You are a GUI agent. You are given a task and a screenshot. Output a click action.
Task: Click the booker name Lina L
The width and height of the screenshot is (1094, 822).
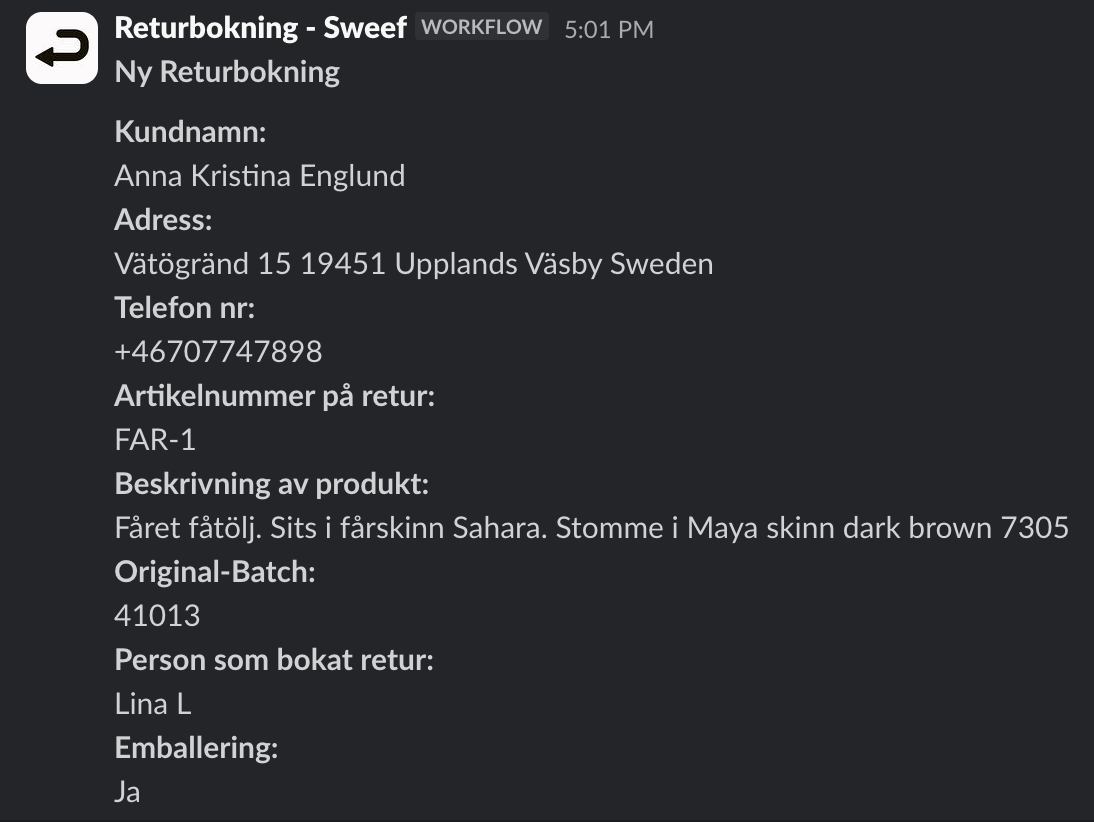point(152,704)
